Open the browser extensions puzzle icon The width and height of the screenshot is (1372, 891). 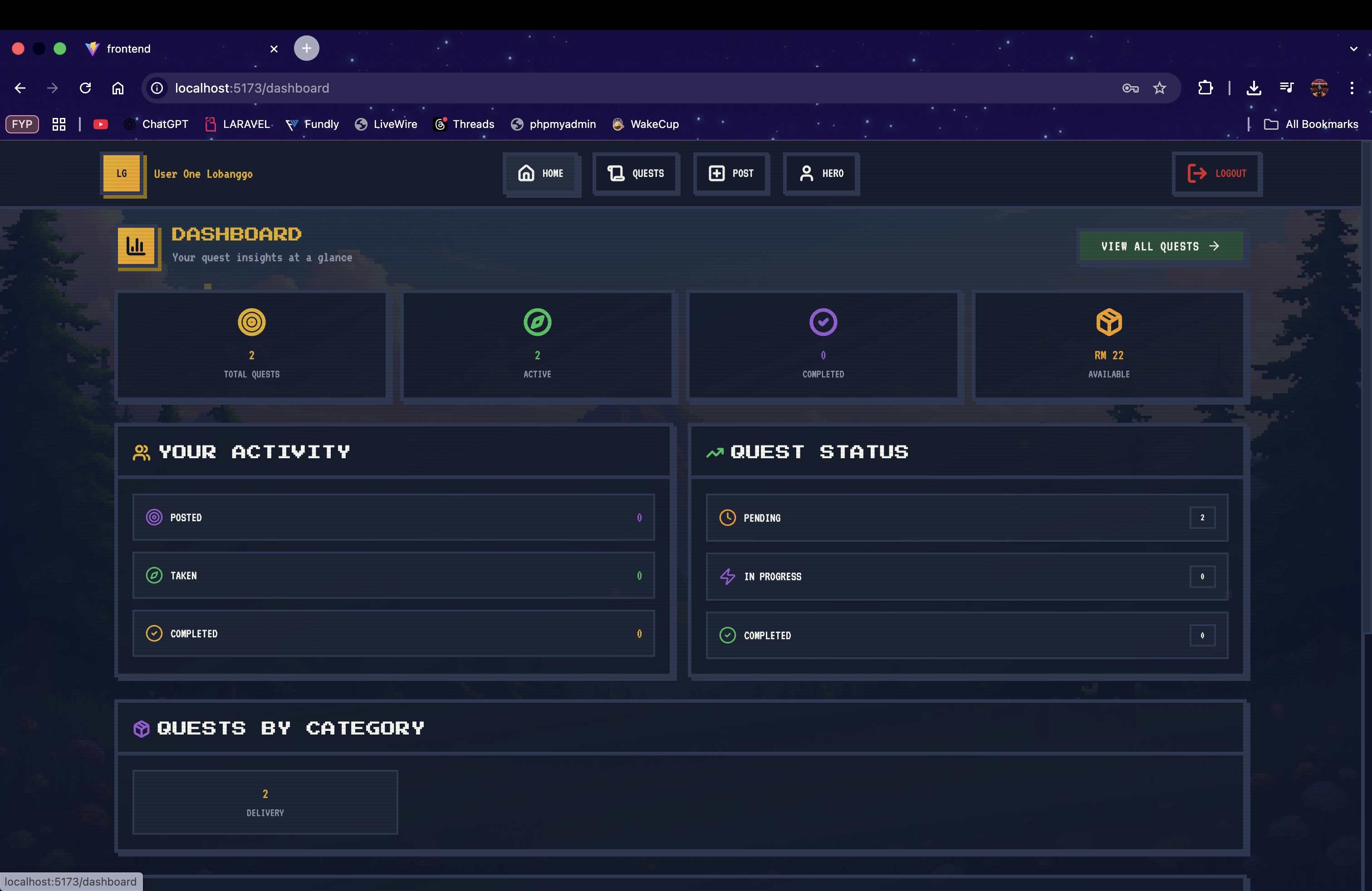[1205, 88]
